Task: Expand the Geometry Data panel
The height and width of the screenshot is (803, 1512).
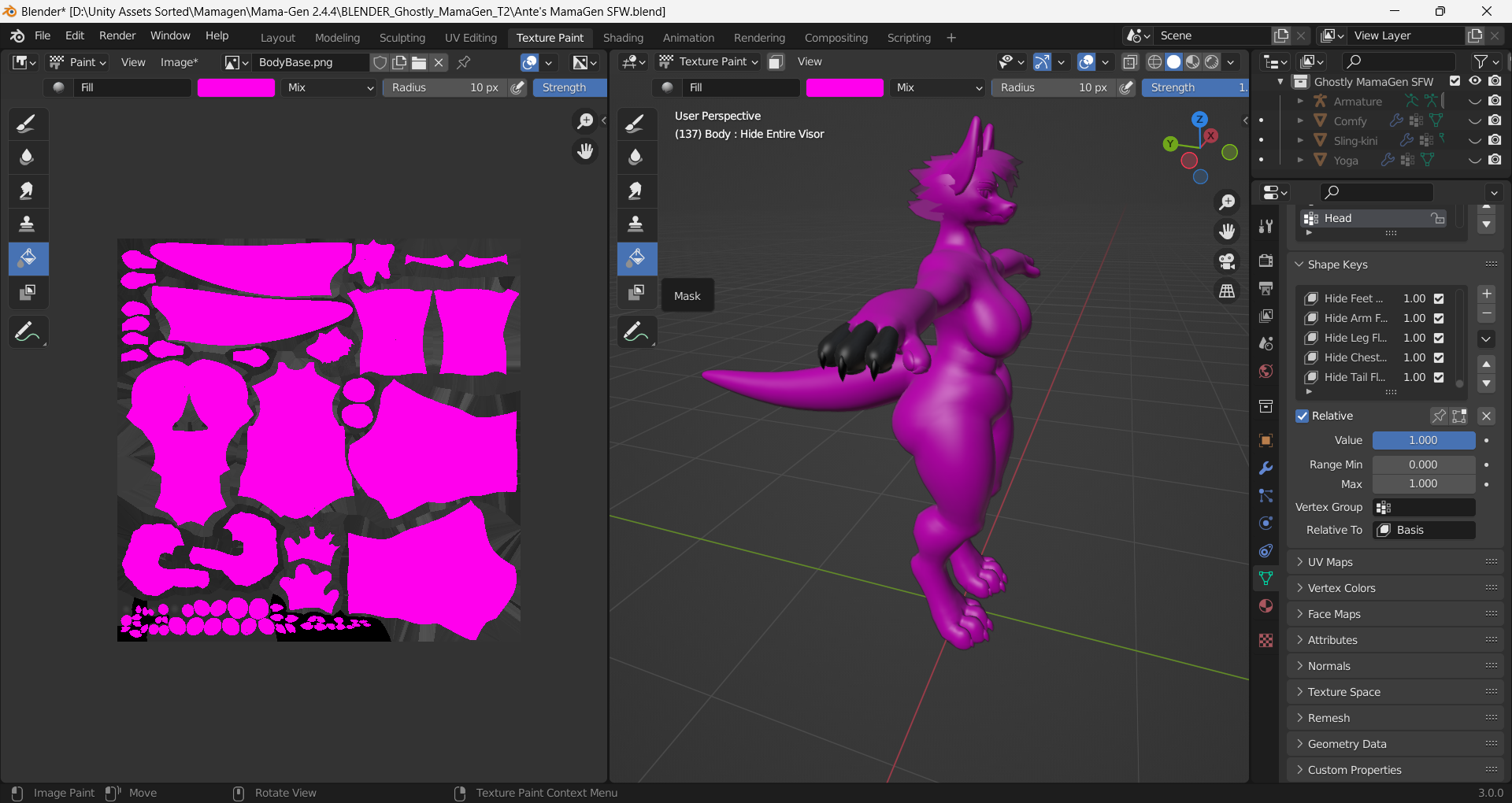Action: [x=1347, y=744]
